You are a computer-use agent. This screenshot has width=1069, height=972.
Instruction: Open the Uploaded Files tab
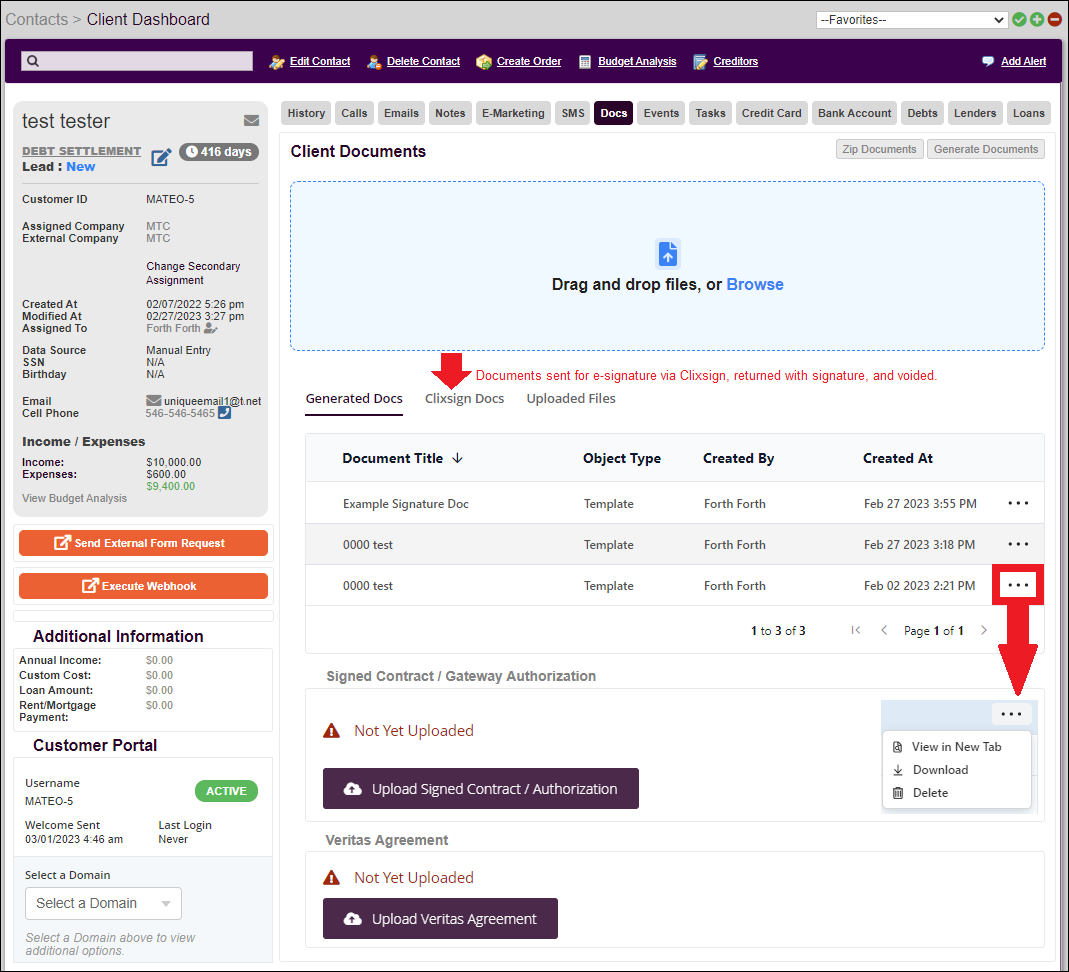click(x=571, y=398)
